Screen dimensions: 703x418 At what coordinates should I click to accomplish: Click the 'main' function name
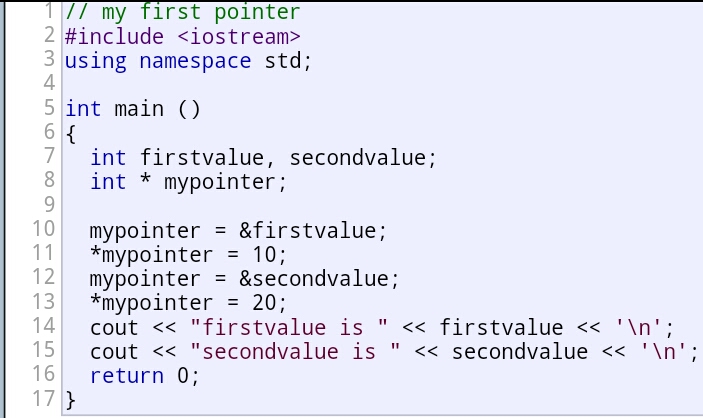(139, 109)
